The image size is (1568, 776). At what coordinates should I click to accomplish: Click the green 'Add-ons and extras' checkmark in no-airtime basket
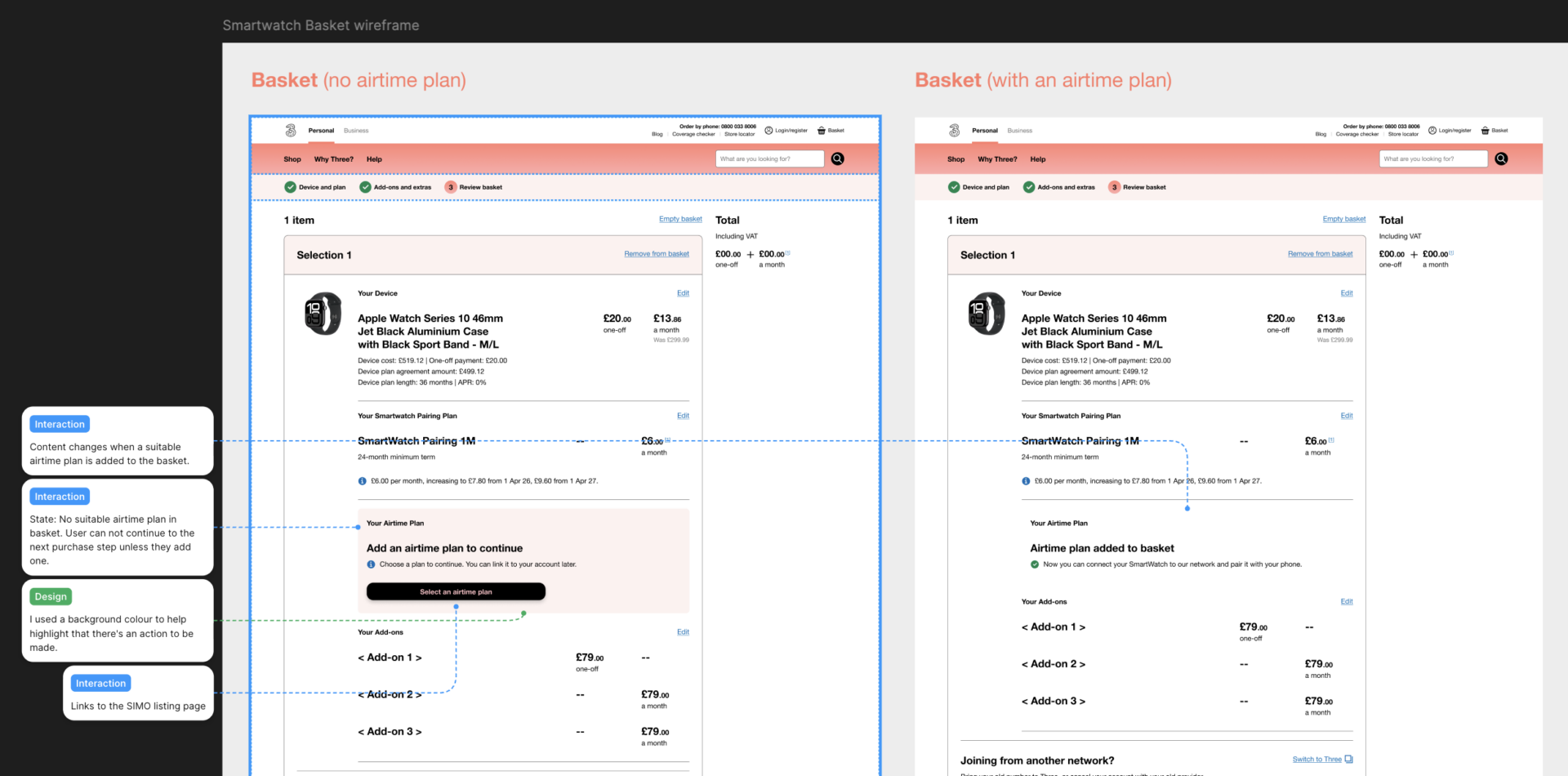365,187
